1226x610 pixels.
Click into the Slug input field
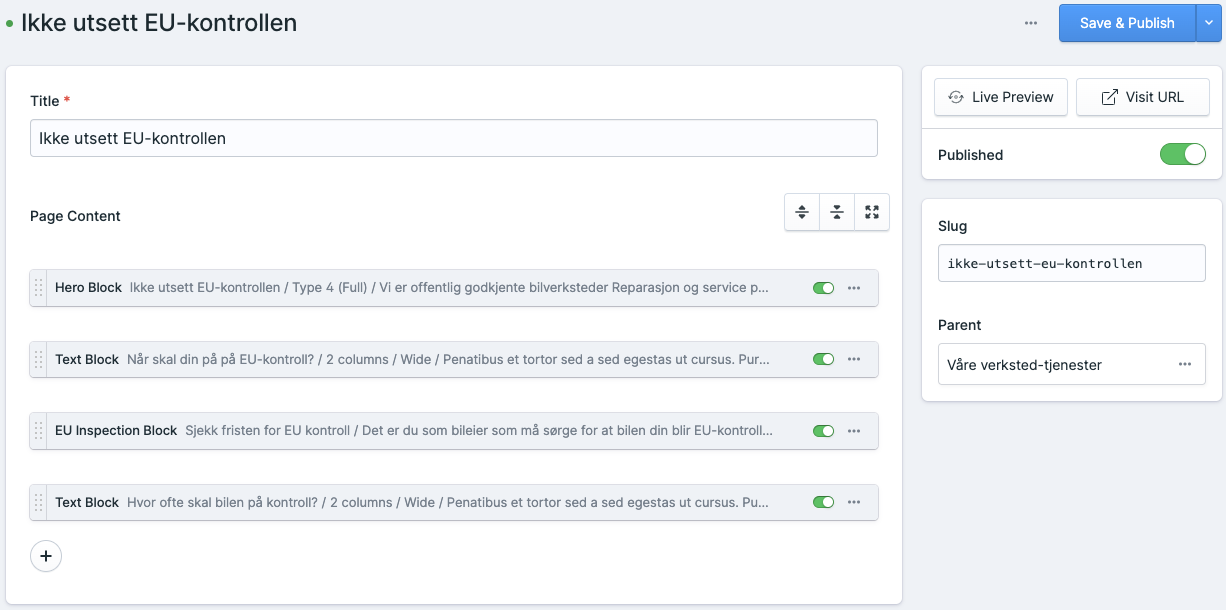(x=1071, y=264)
